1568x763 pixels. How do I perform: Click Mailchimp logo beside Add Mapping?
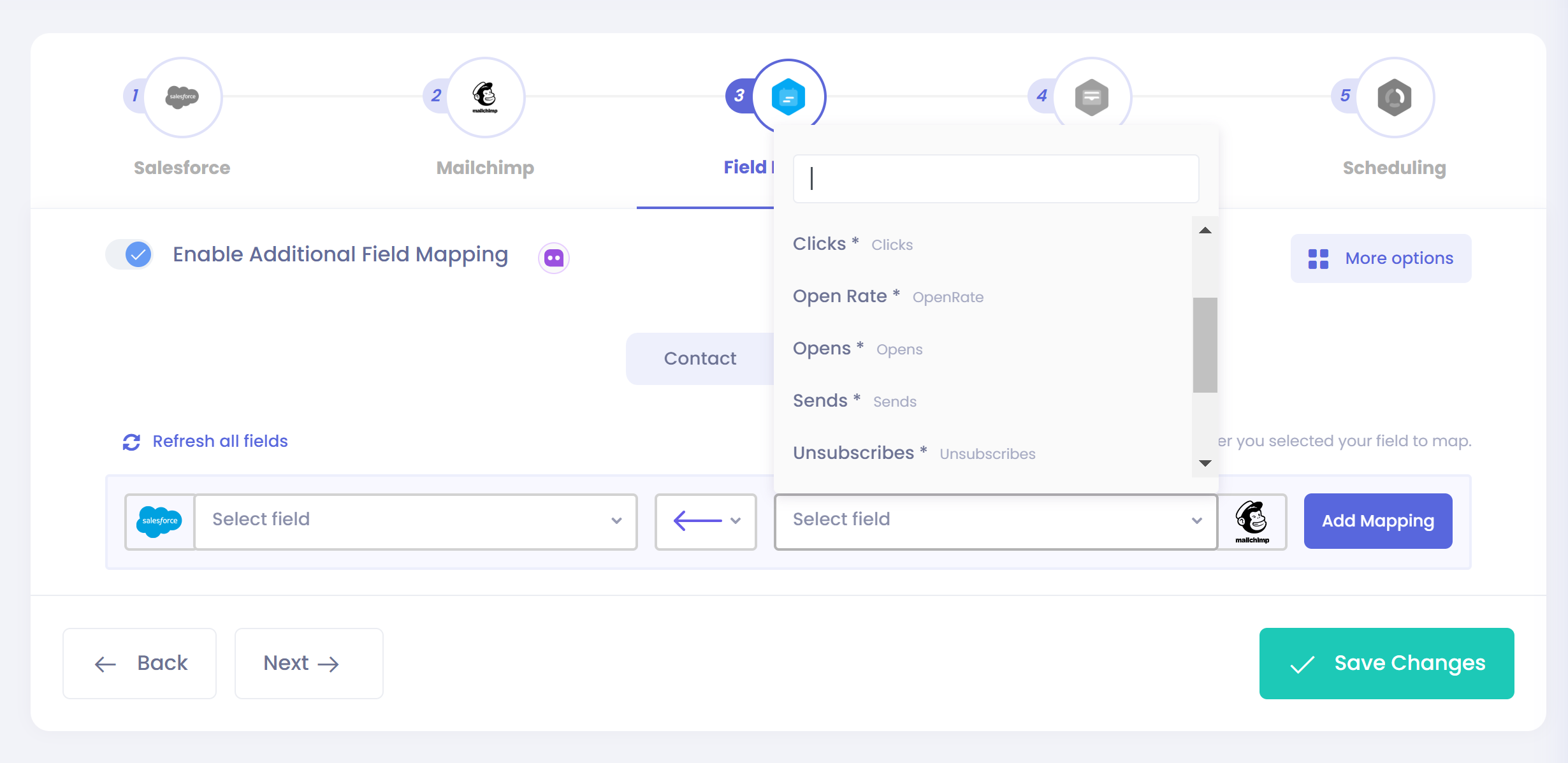[x=1252, y=521]
